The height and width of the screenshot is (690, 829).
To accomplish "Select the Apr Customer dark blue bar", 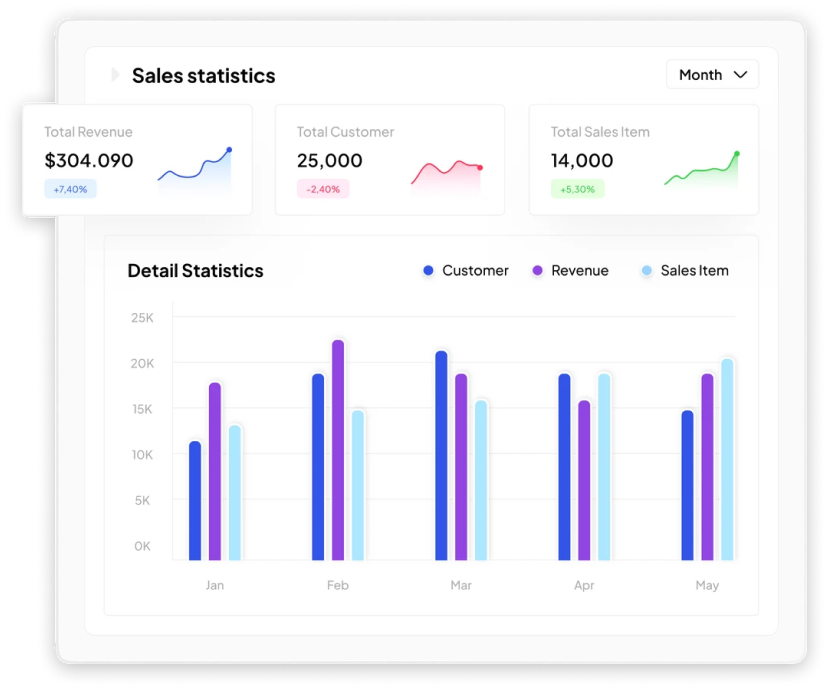I will click(565, 467).
